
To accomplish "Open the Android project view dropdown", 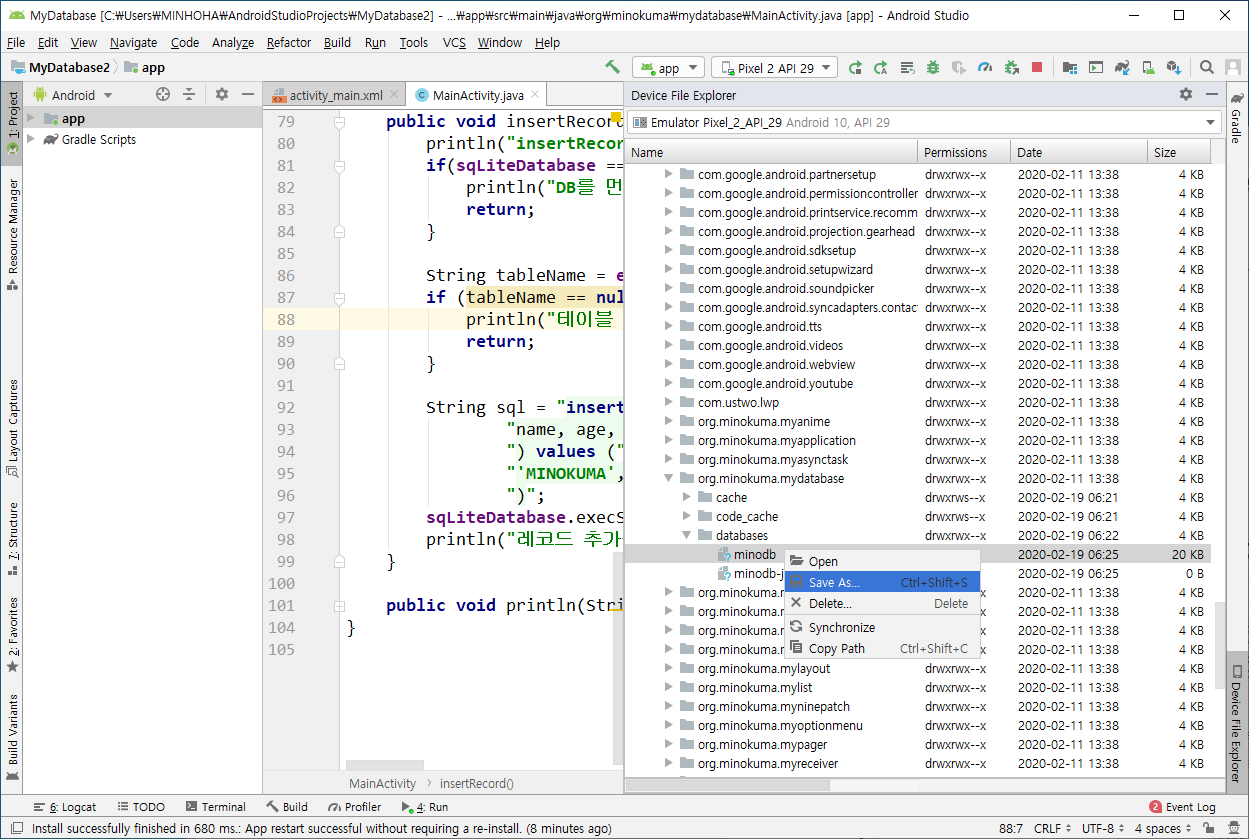I will (73, 95).
